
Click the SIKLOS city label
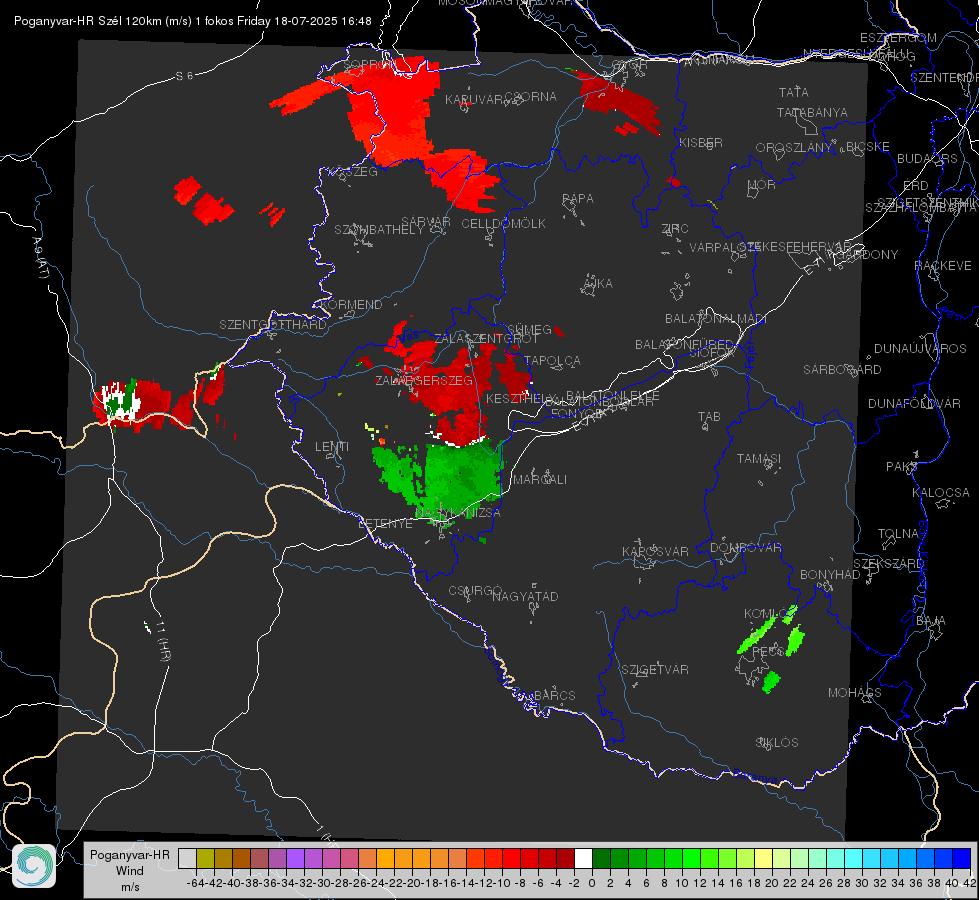pyautogui.click(x=777, y=743)
